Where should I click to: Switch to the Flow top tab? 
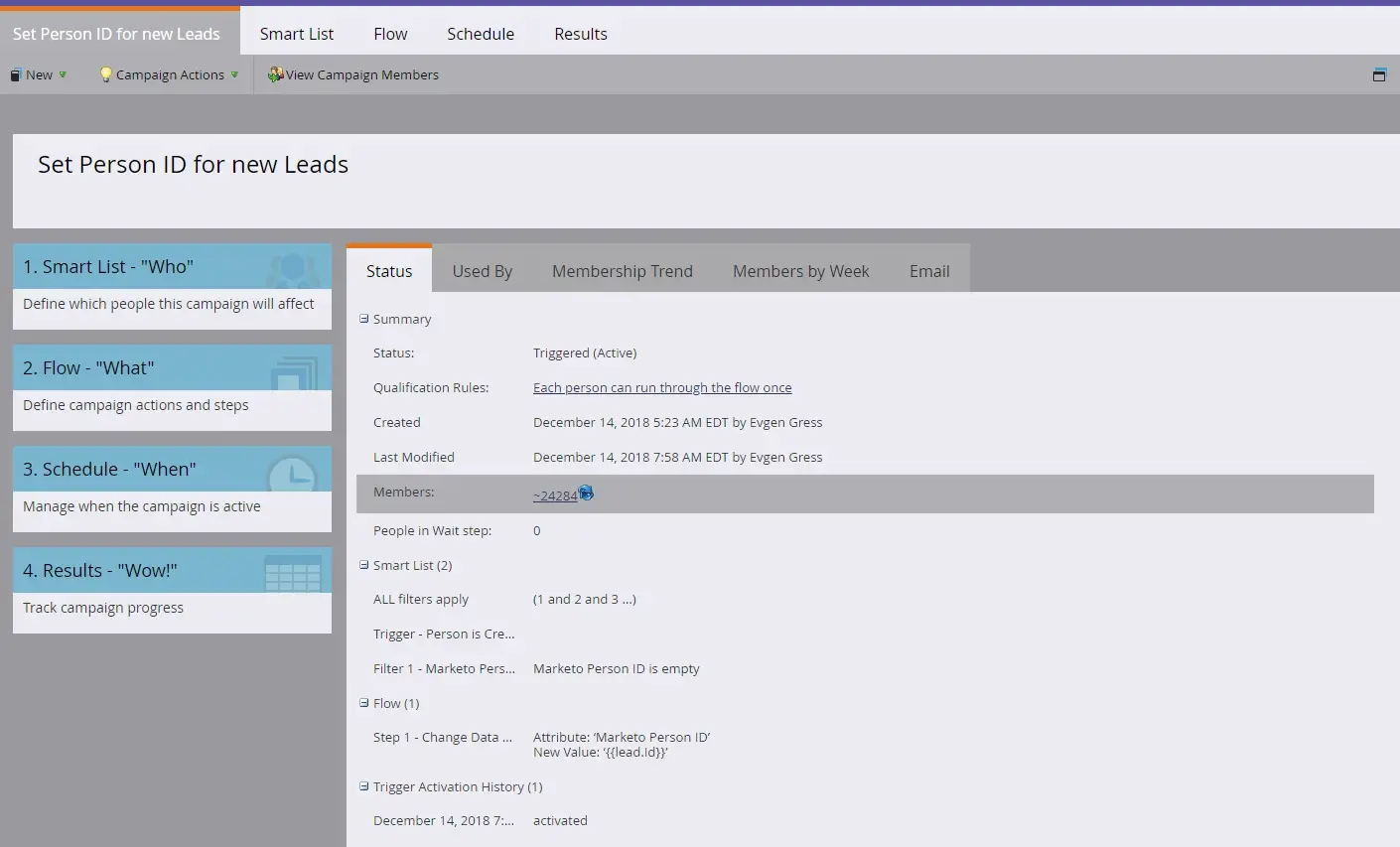pyautogui.click(x=390, y=34)
